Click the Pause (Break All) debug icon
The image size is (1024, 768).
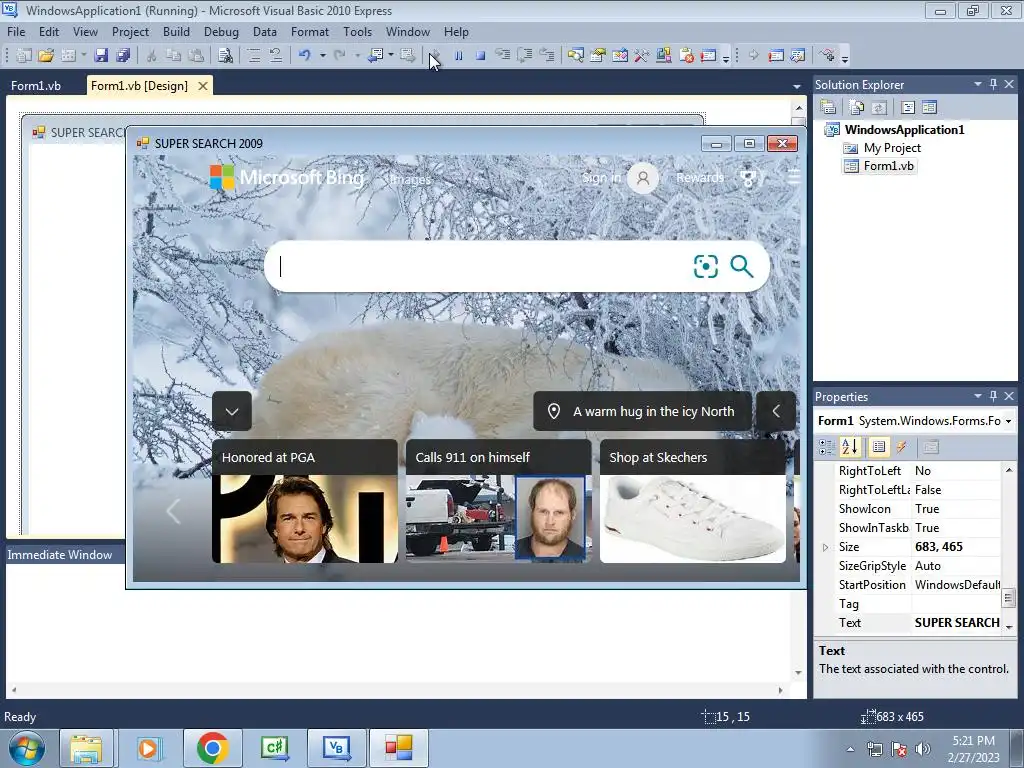pos(458,56)
